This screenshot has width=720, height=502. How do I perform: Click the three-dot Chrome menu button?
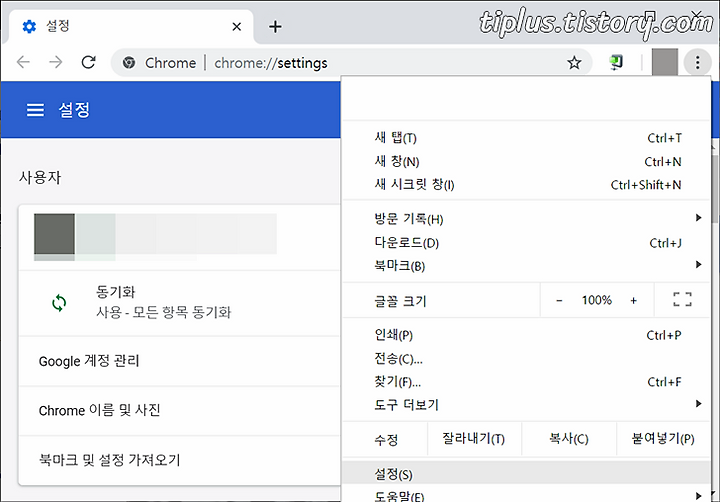[697, 62]
